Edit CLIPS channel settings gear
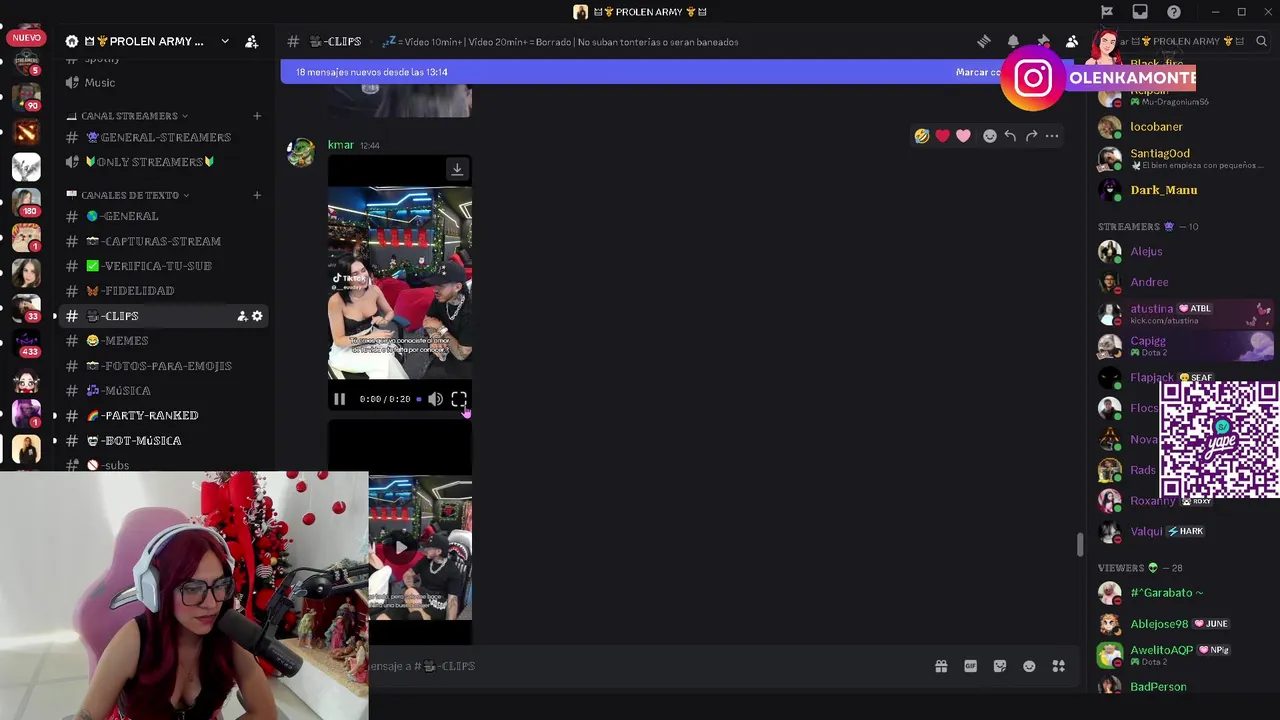The height and width of the screenshot is (720, 1280). point(257,316)
